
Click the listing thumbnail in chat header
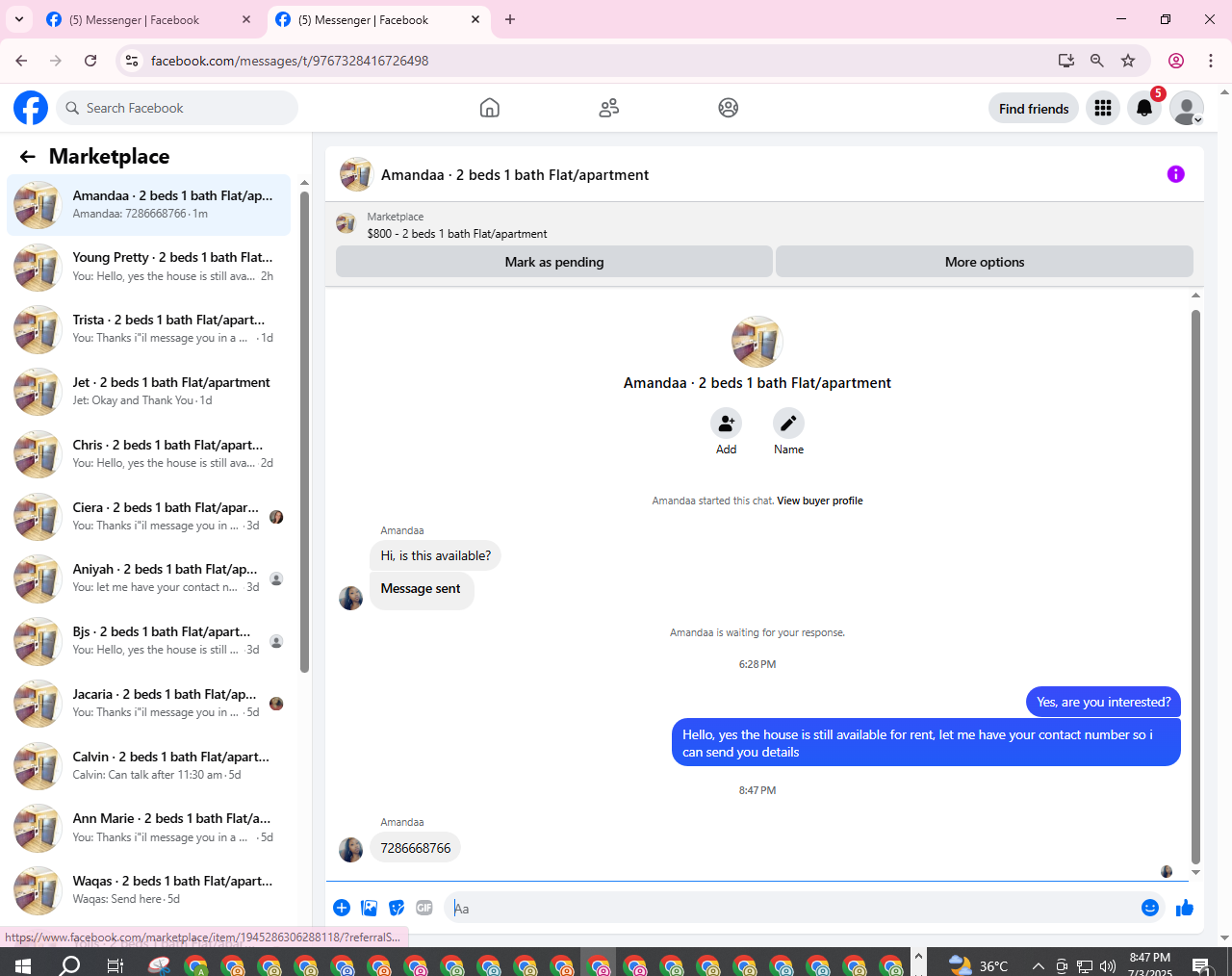click(356, 174)
